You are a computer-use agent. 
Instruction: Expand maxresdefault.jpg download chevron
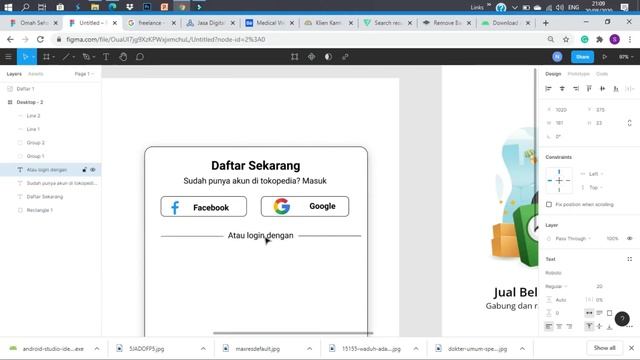[309, 349]
